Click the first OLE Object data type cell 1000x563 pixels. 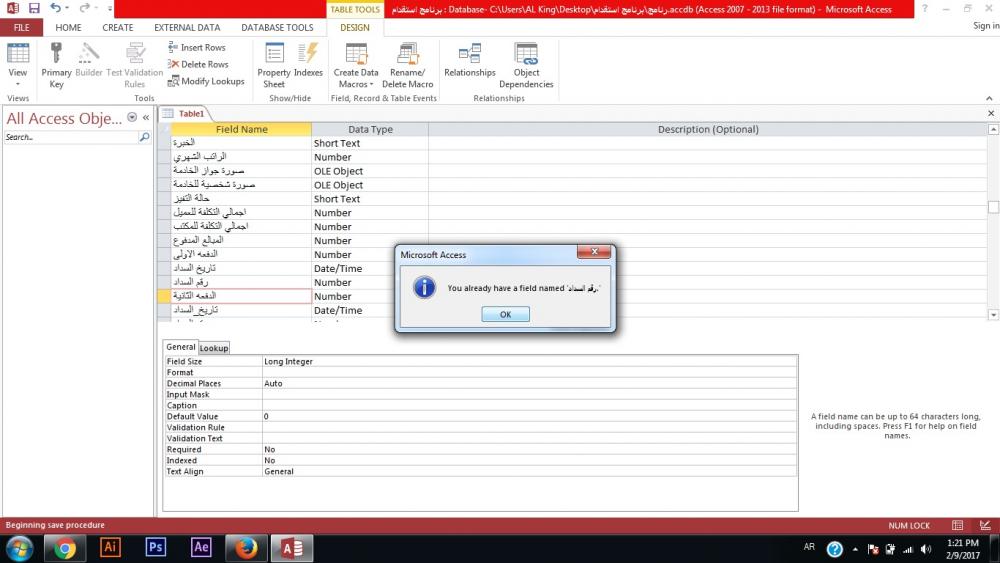[x=370, y=172]
